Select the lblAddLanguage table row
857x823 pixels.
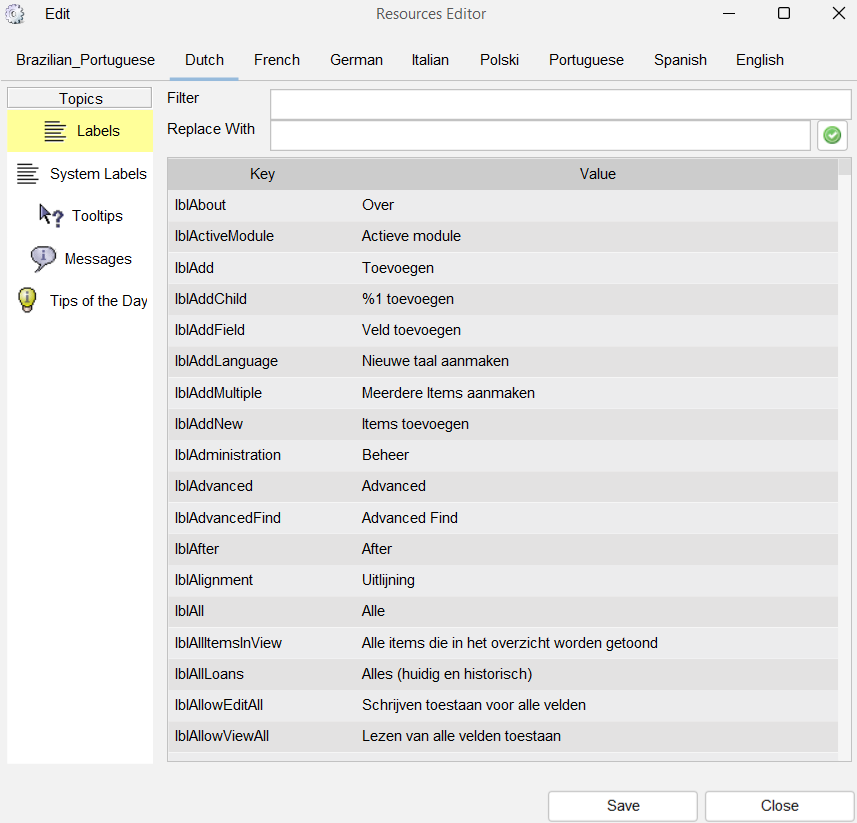(x=503, y=361)
